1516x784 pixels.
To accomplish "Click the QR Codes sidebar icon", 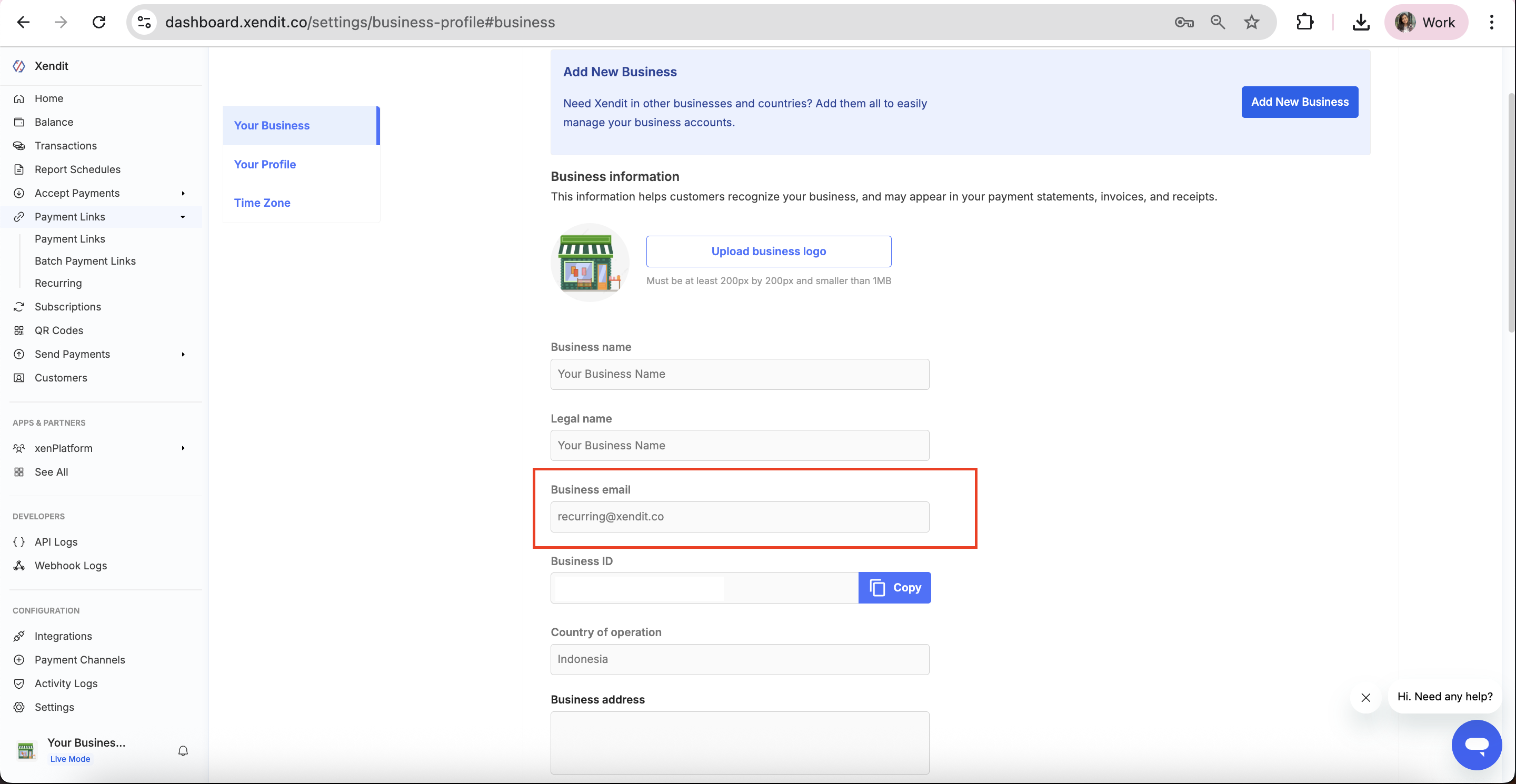I will (19, 330).
